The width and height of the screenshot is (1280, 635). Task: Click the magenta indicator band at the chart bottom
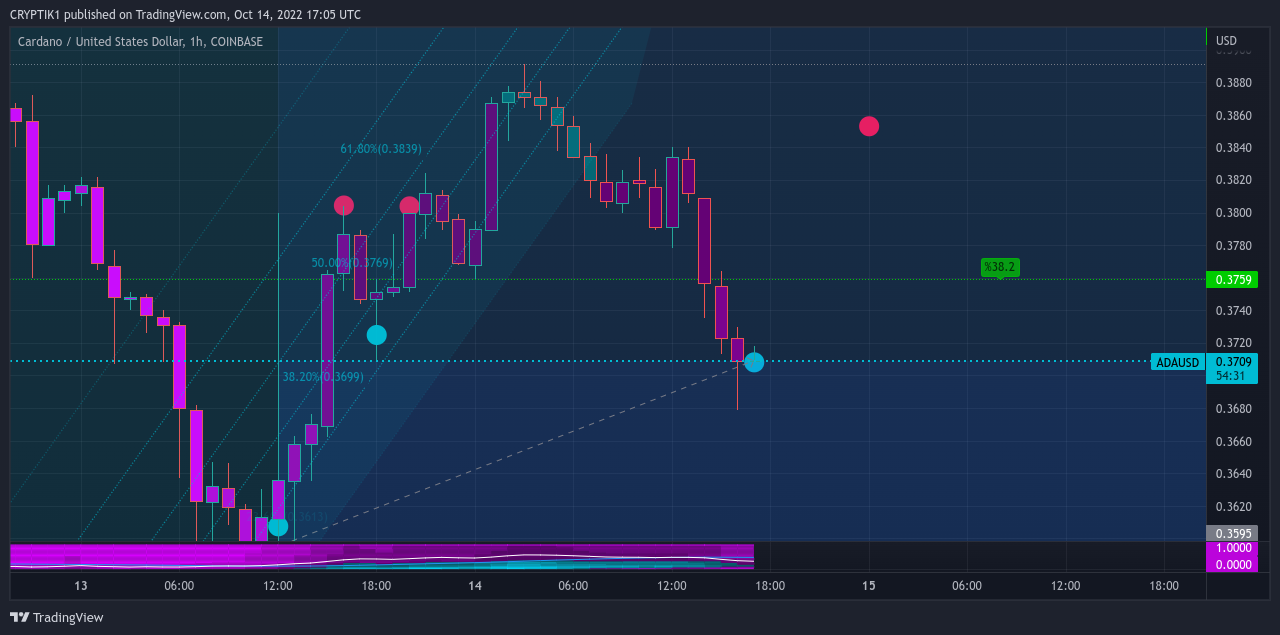pyautogui.click(x=381, y=558)
